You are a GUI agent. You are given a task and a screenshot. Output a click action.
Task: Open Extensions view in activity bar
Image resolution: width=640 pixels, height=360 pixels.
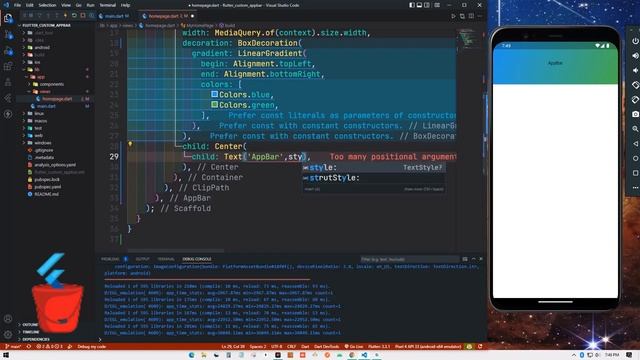pyautogui.click(x=8, y=67)
